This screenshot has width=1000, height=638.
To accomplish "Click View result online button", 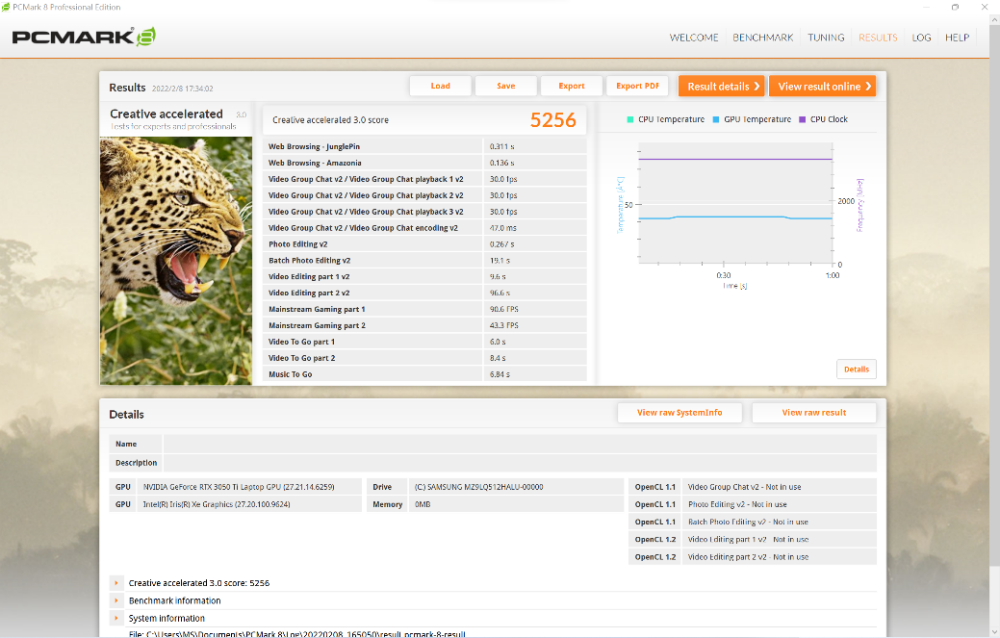I will click(x=822, y=86).
